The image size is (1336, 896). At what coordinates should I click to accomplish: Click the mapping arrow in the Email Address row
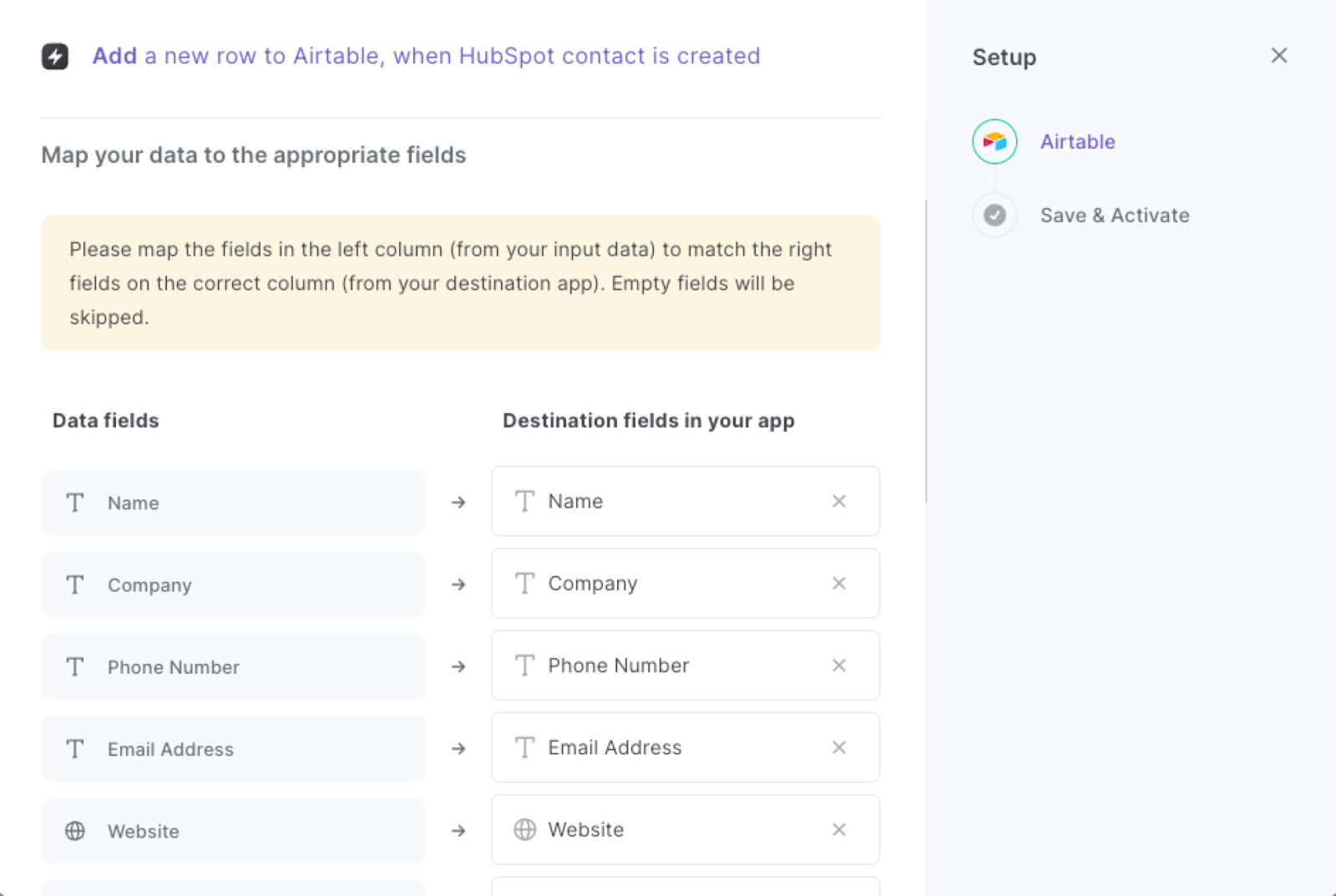pyautogui.click(x=458, y=749)
